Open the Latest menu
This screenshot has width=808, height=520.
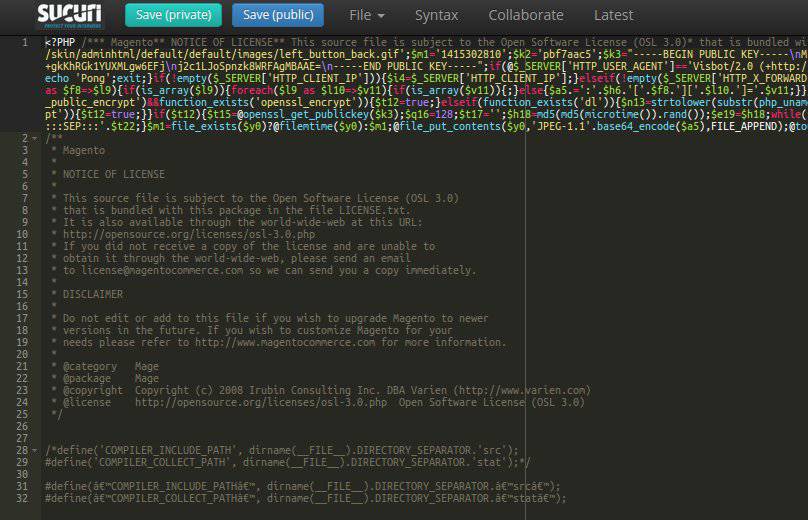click(613, 15)
